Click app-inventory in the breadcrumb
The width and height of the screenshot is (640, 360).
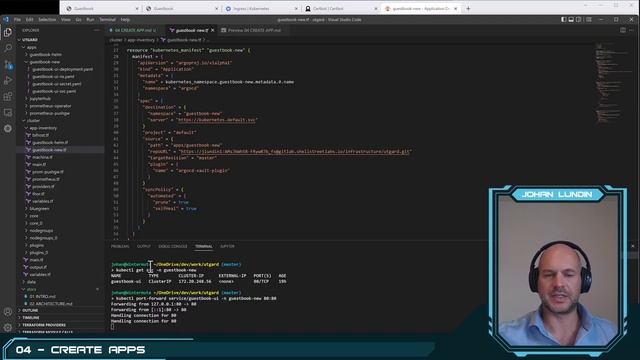(x=141, y=40)
